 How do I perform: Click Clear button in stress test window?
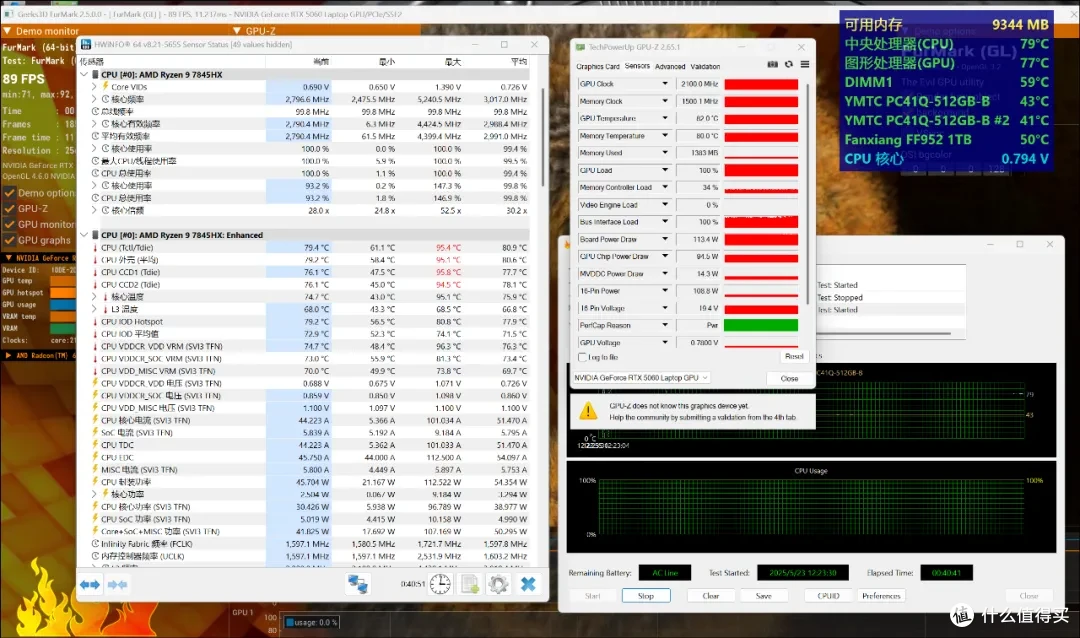click(711, 596)
